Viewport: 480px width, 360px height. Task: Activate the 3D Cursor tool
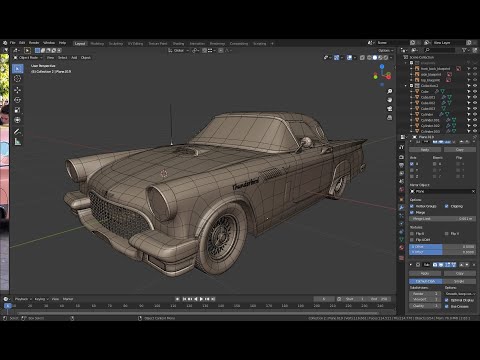pos(18,79)
